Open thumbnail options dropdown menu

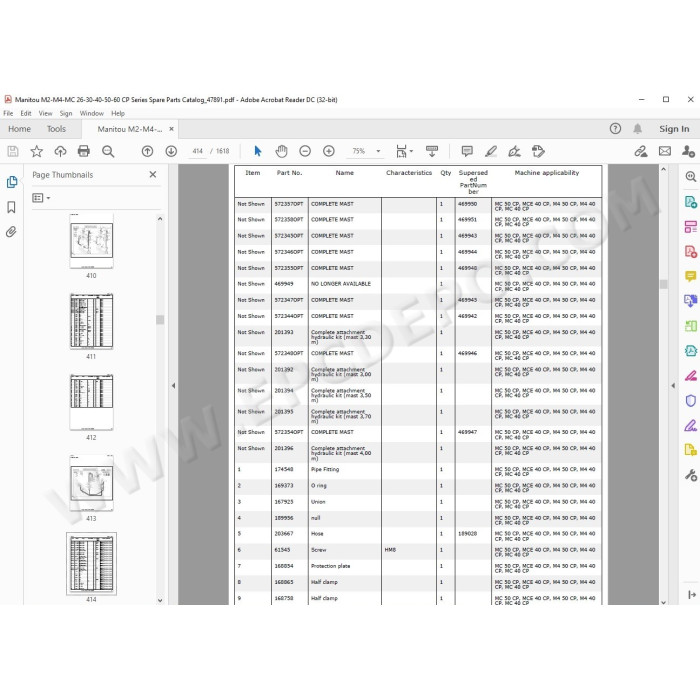tap(41, 198)
